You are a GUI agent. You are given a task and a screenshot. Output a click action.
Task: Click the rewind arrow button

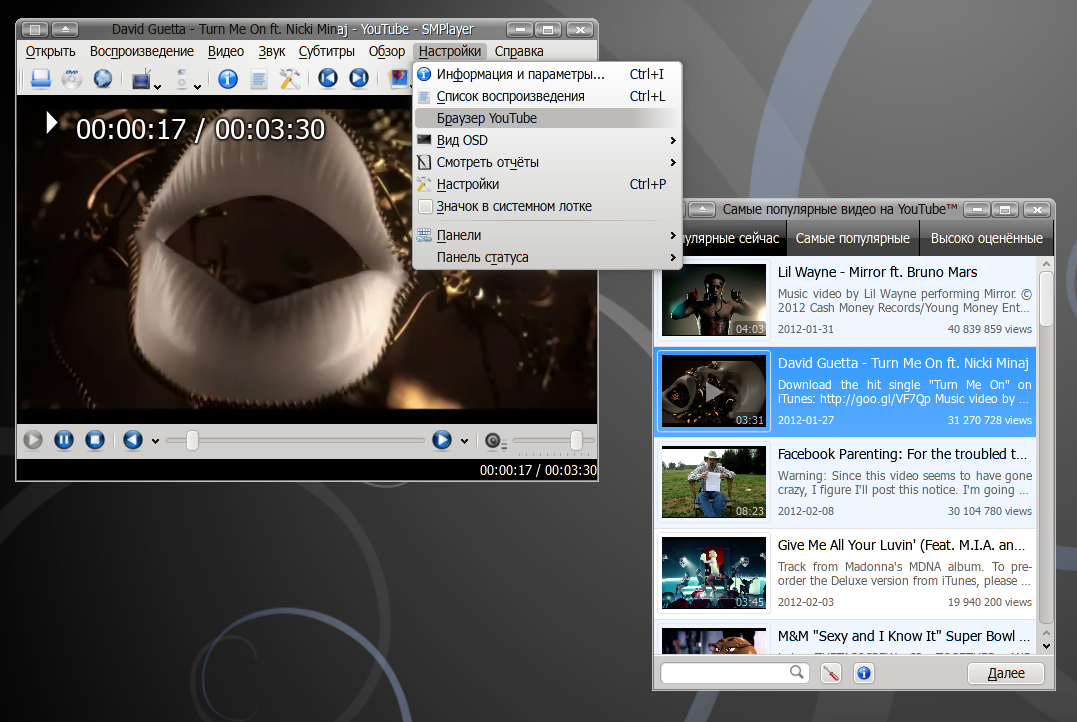click(133, 440)
